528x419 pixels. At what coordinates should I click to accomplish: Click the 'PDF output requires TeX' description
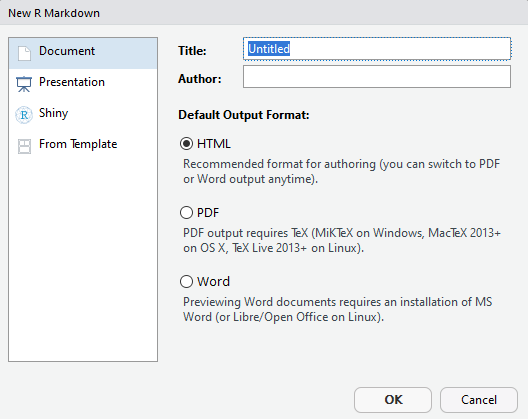(342, 240)
